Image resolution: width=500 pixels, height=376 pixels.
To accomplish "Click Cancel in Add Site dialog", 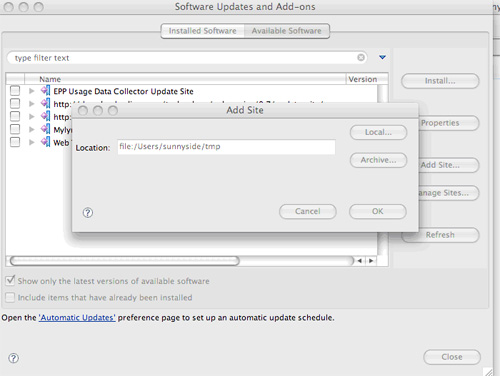I will tap(308, 211).
